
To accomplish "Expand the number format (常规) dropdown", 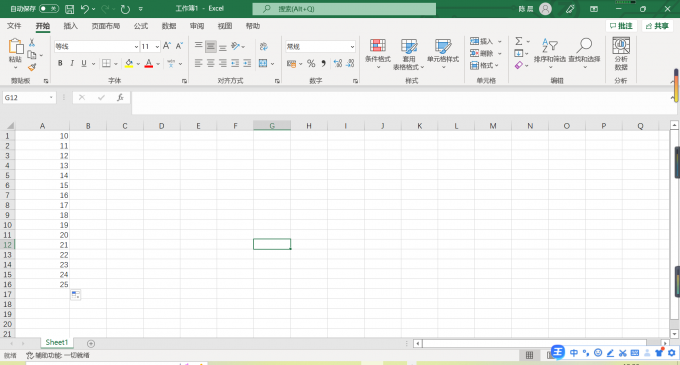I will 352,46.
